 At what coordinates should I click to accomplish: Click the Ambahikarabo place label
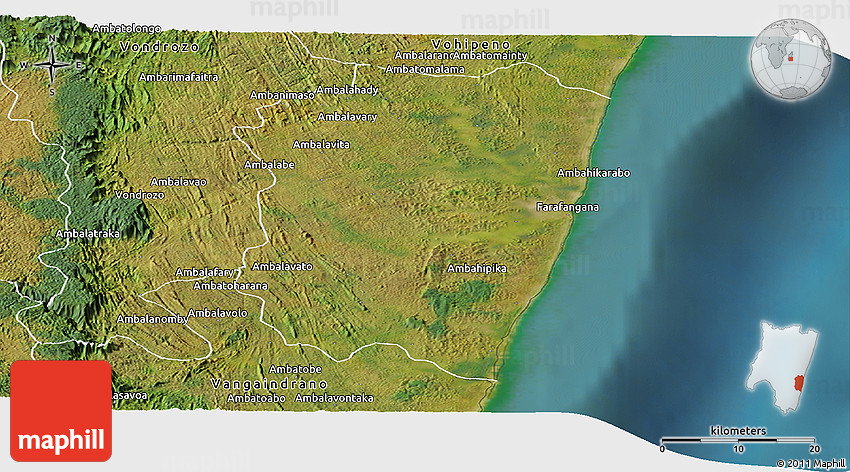click(594, 173)
